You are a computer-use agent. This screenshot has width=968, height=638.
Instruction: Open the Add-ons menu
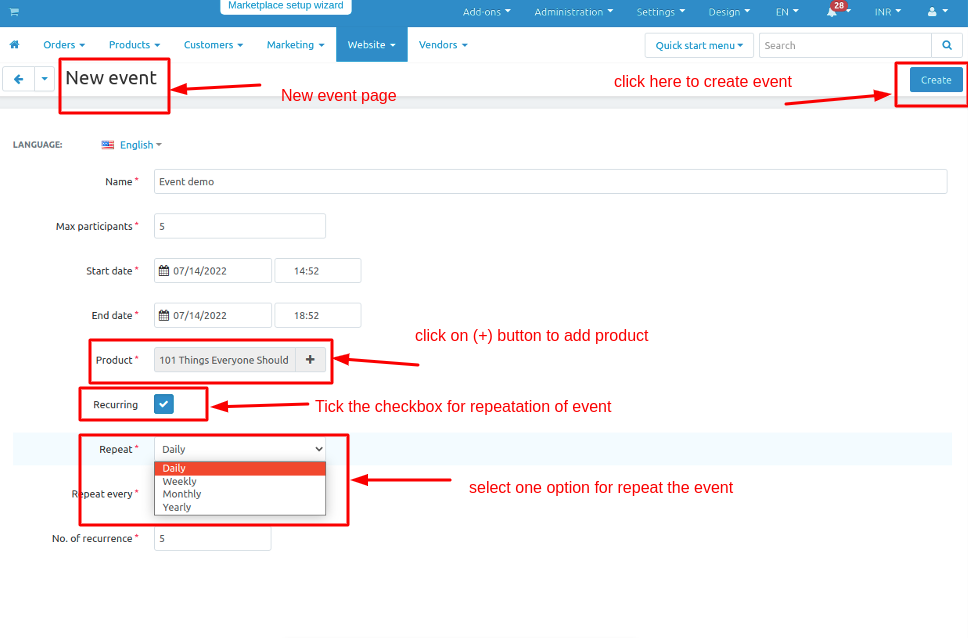[486, 12]
